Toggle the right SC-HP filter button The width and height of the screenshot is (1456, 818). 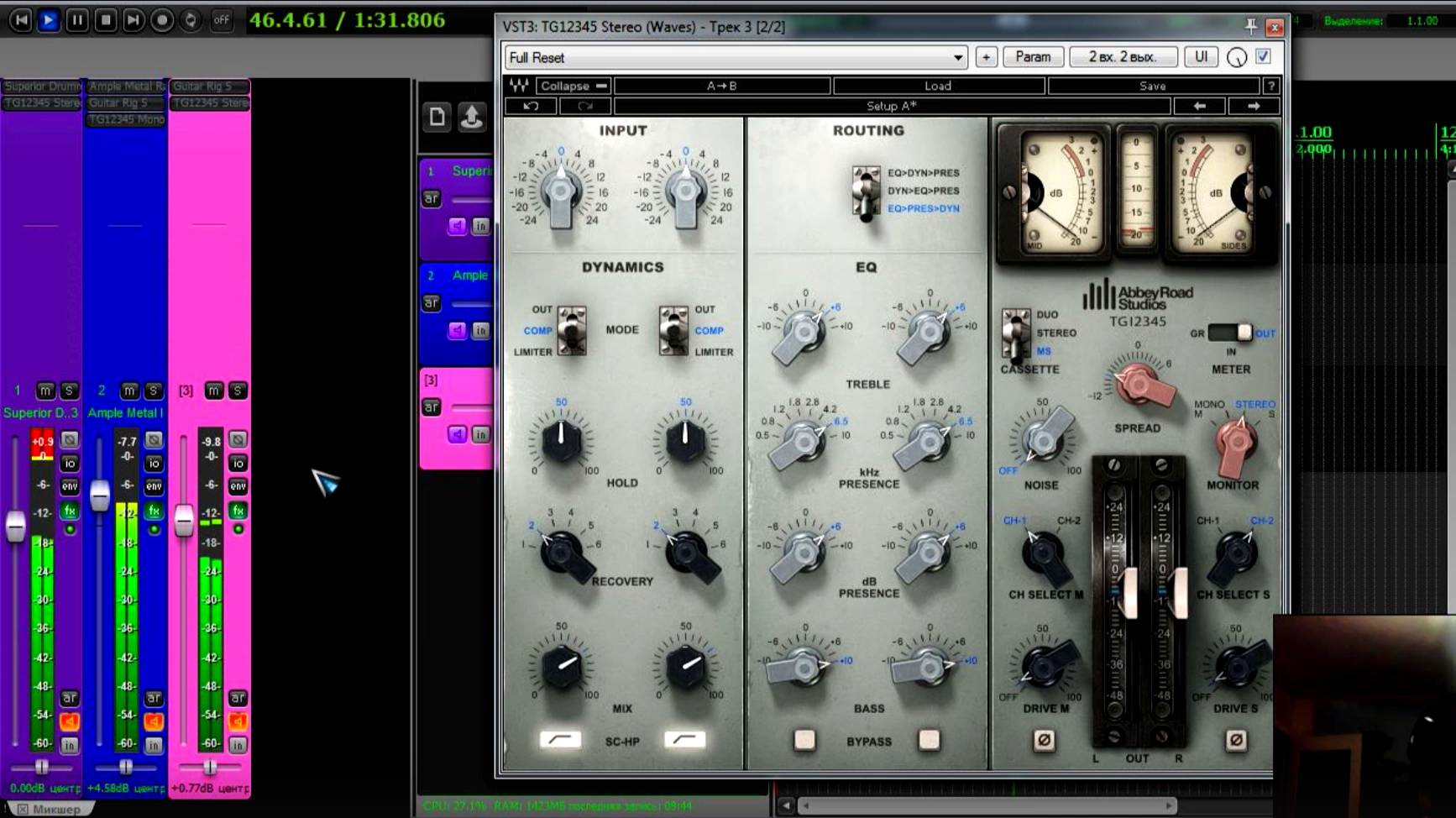point(684,739)
